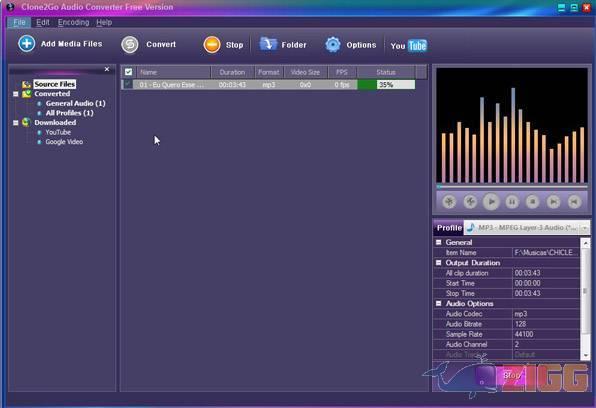This screenshot has width=596, height=408.
Task: Click the pink Stop button at the bottom right
Action: pyautogui.click(x=512, y=376)
